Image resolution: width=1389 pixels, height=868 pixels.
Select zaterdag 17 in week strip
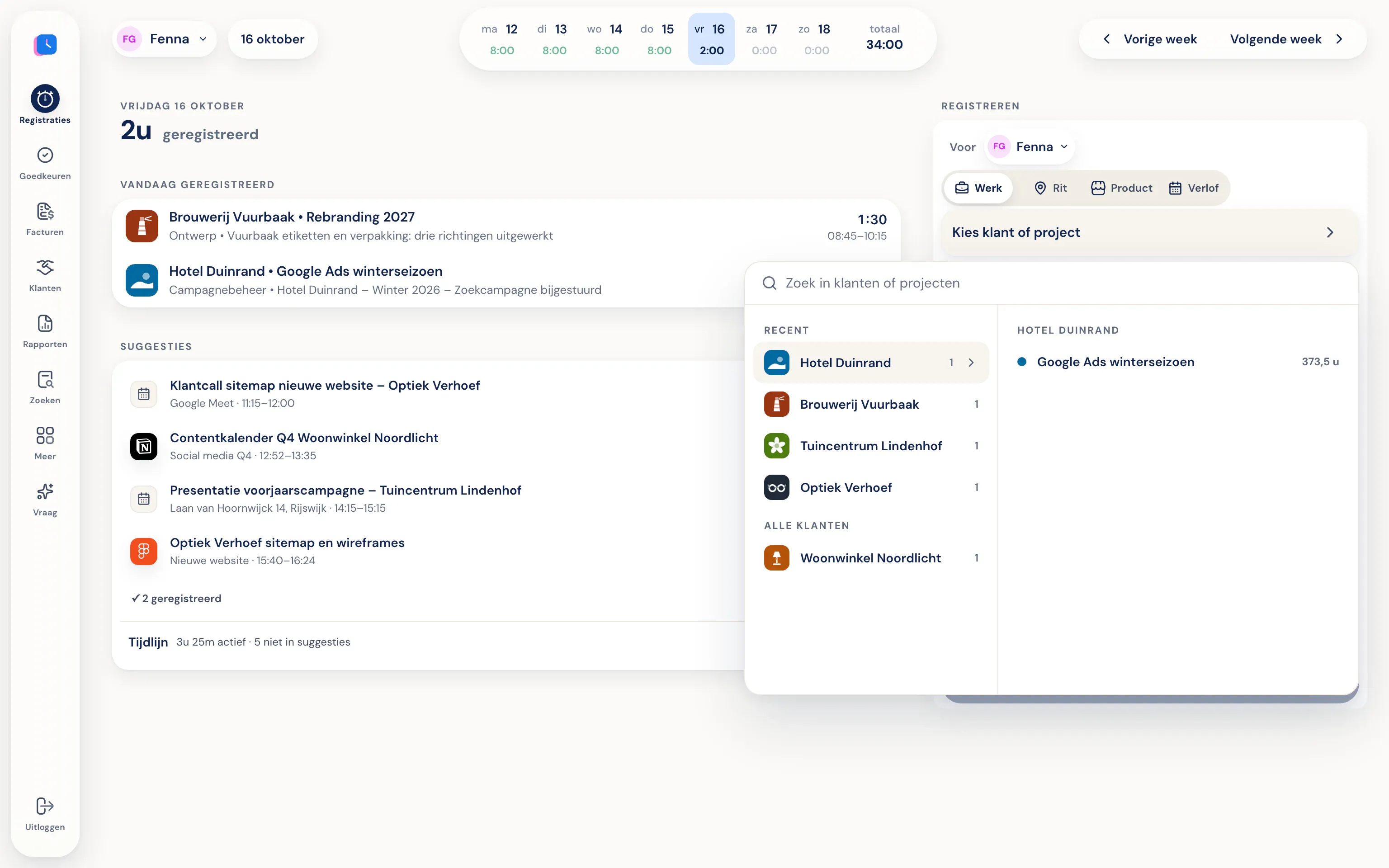[762, 39]
